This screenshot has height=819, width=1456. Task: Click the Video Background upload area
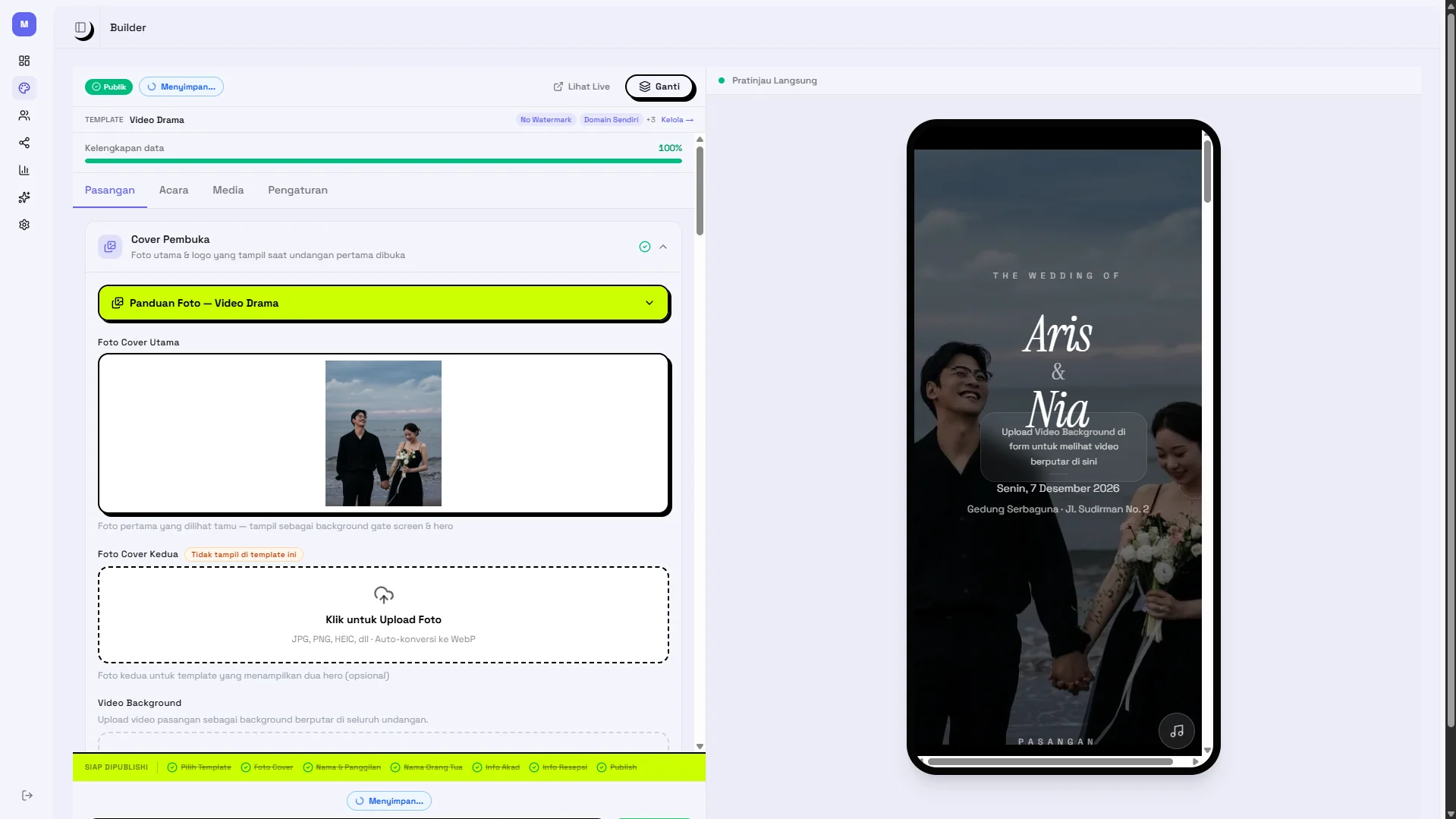click(383, 742)
